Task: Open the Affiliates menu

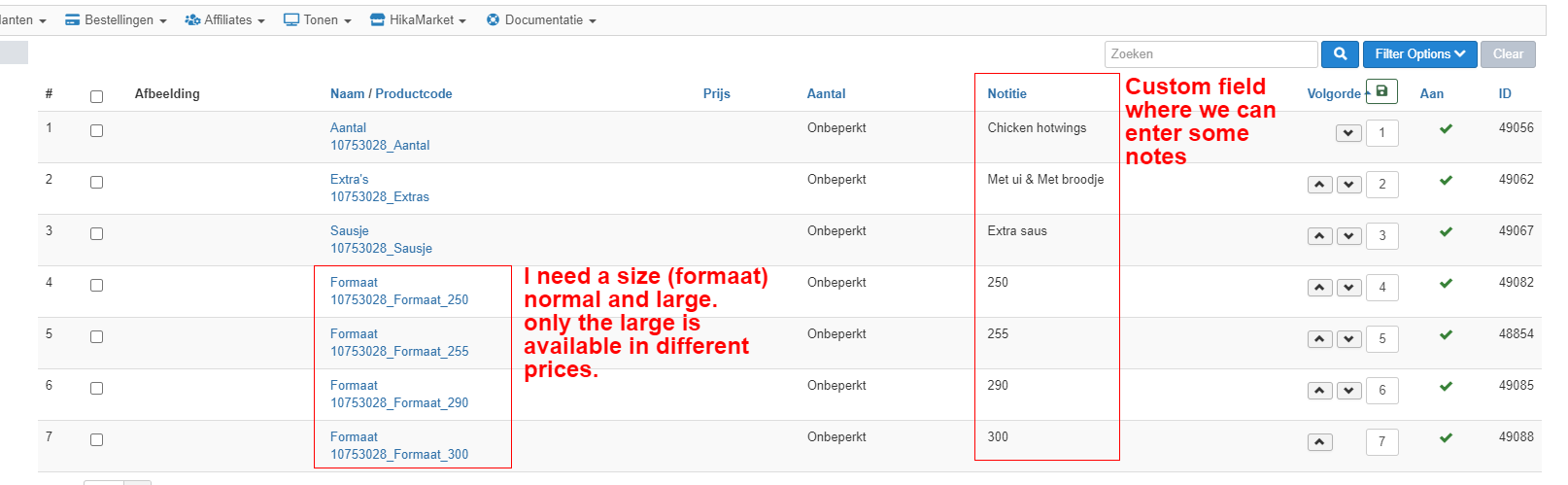Action: (x=224, y=20)
